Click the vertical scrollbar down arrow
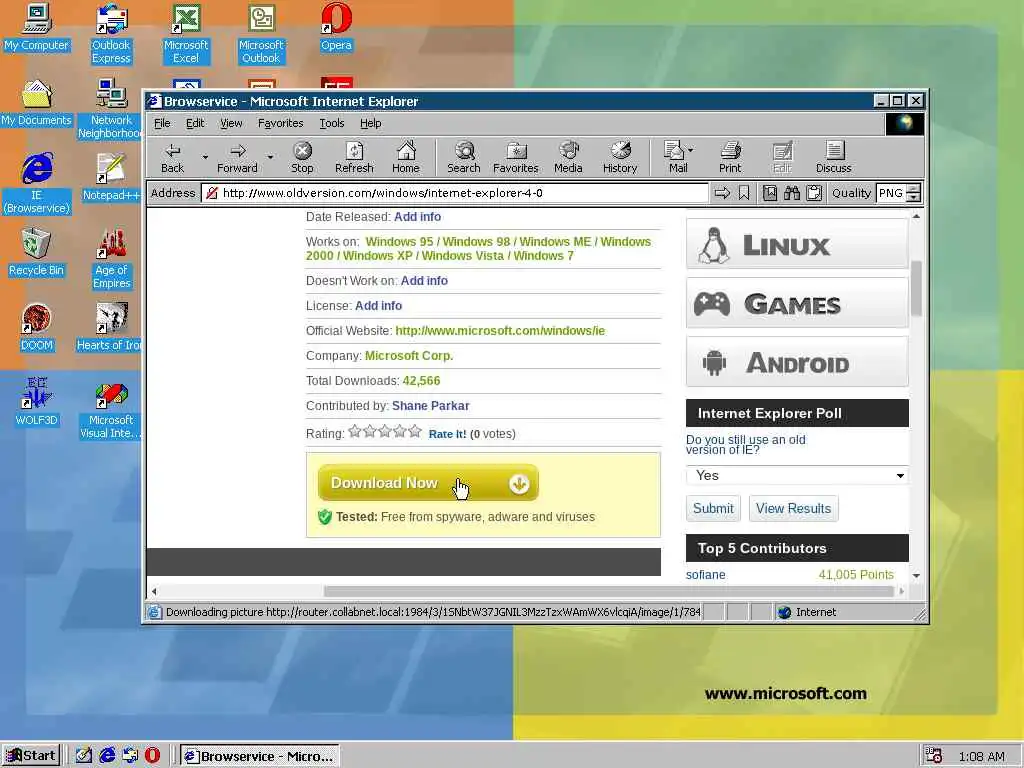This screenshot has height=768, width=1024. (x=916, y=575)
